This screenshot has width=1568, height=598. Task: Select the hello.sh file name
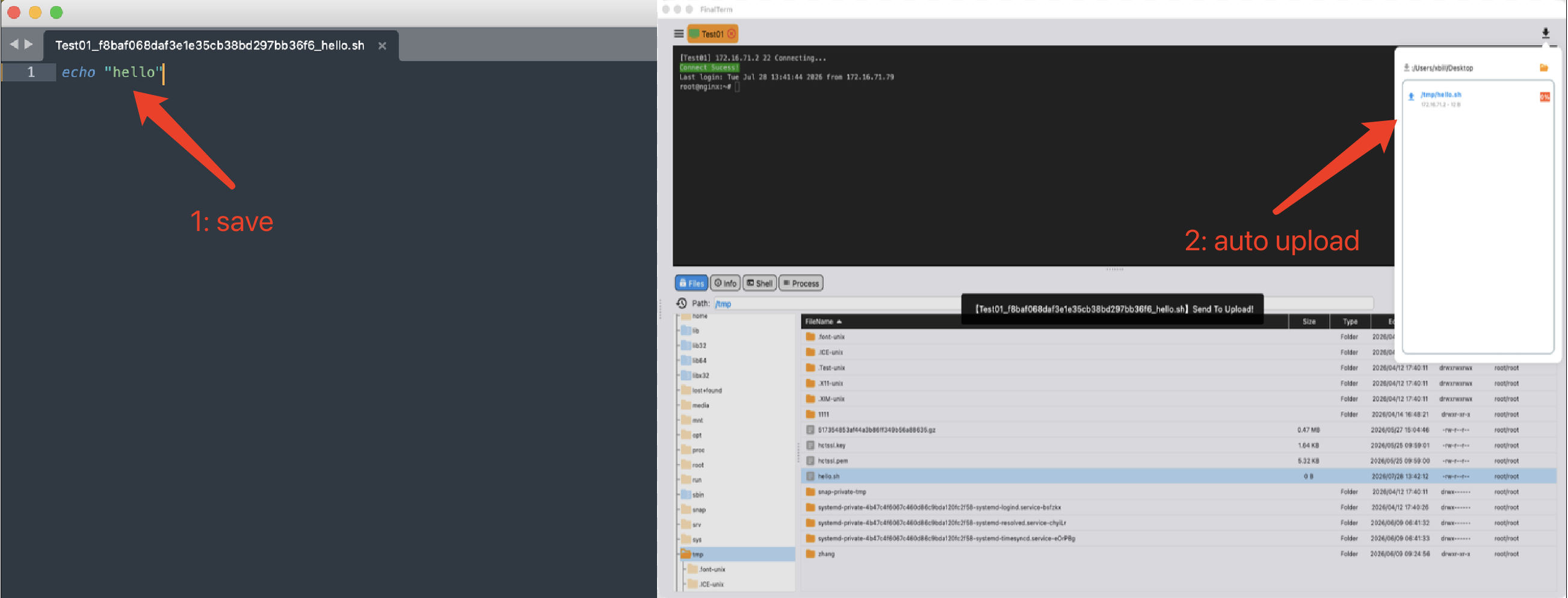(x=829, y=476)
